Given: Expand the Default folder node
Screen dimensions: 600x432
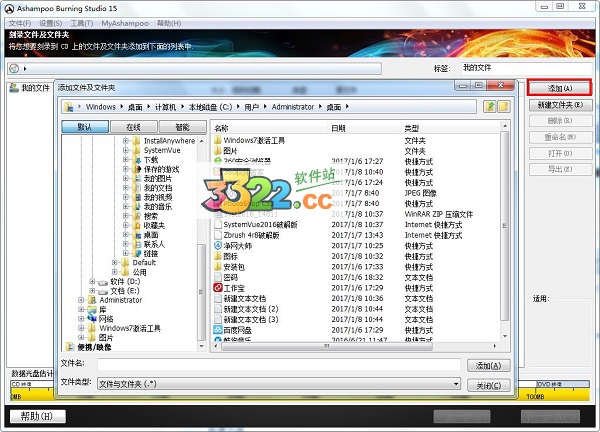Looking at the screenshot, I should coord(114,262).
